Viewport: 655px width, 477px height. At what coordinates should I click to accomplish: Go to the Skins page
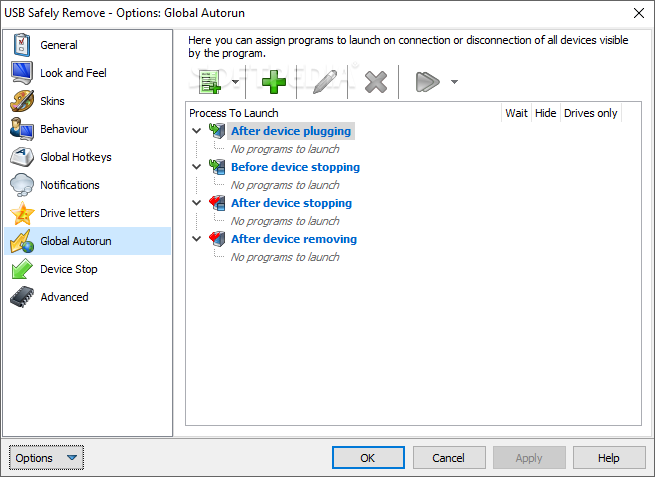pyautogui.click(x=88, y=101)
